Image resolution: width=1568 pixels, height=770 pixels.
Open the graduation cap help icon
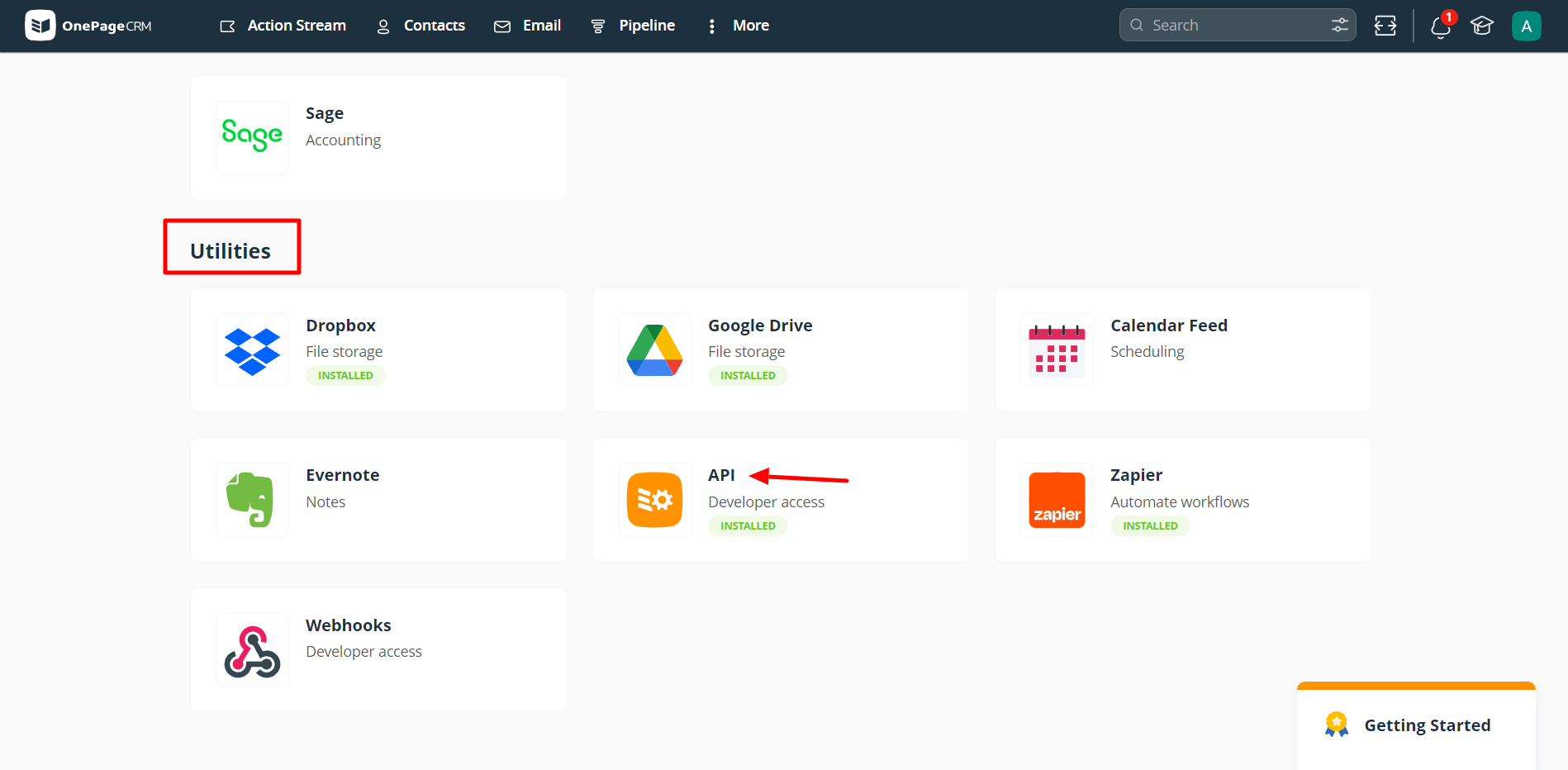pos(1482,26)
